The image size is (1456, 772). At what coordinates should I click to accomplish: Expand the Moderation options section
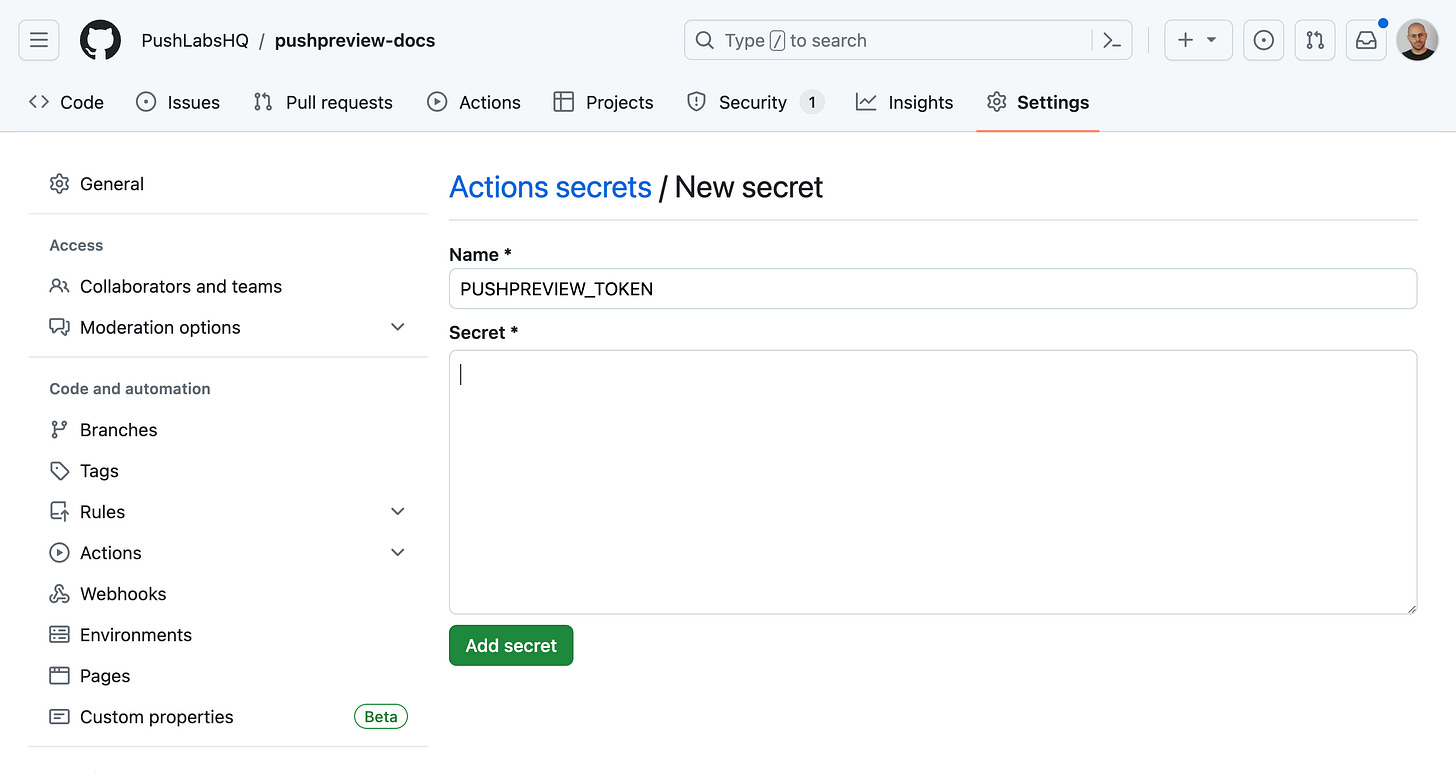click(x=397, y=326)
